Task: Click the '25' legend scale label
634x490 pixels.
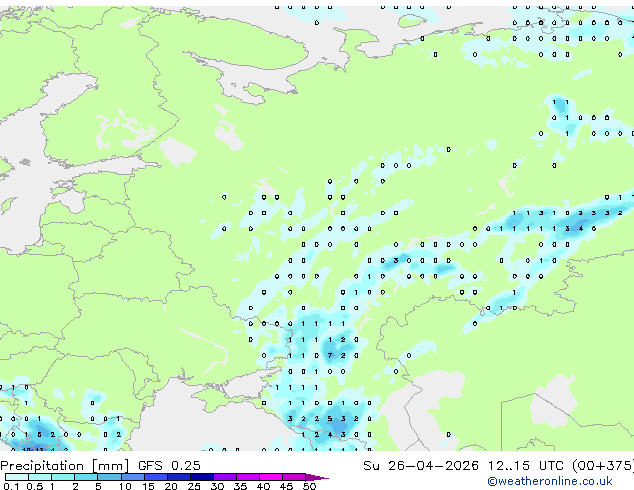Action: coord(194,486)
